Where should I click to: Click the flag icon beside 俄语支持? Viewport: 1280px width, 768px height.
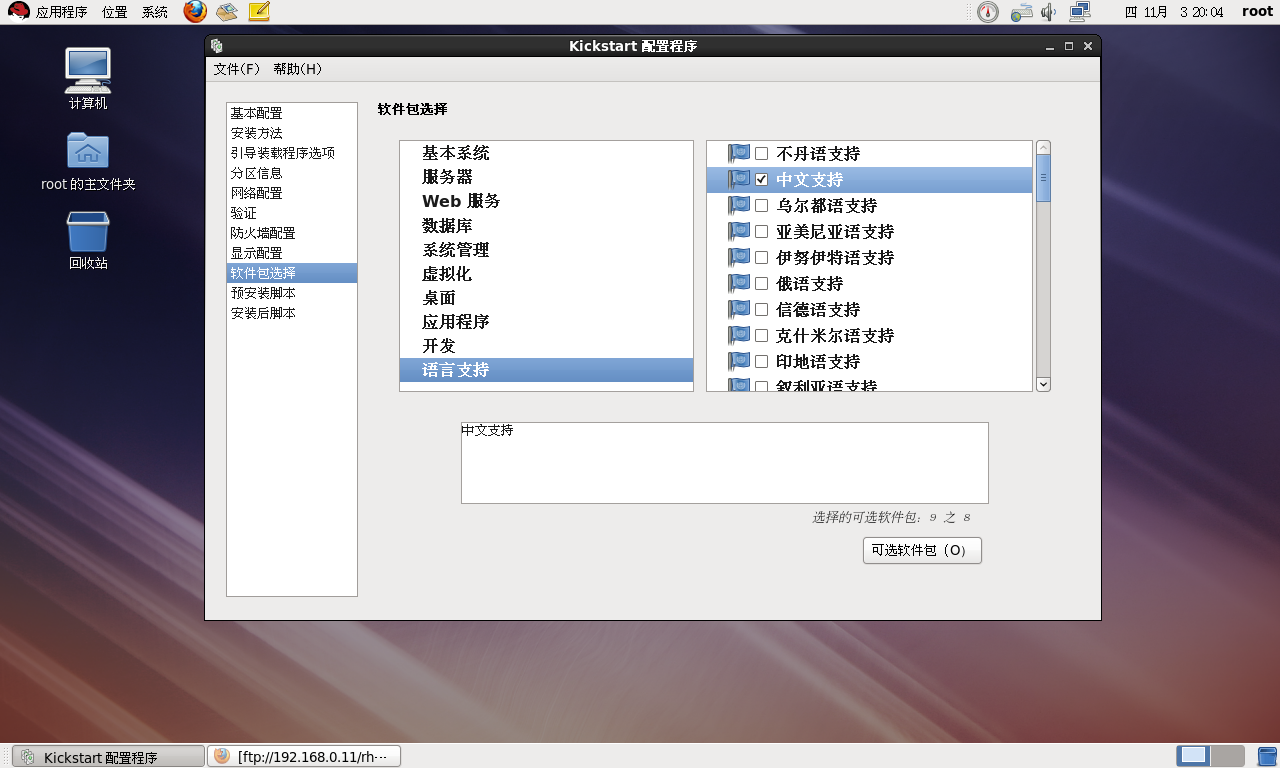pyautogui.click(x=739, y=283)
